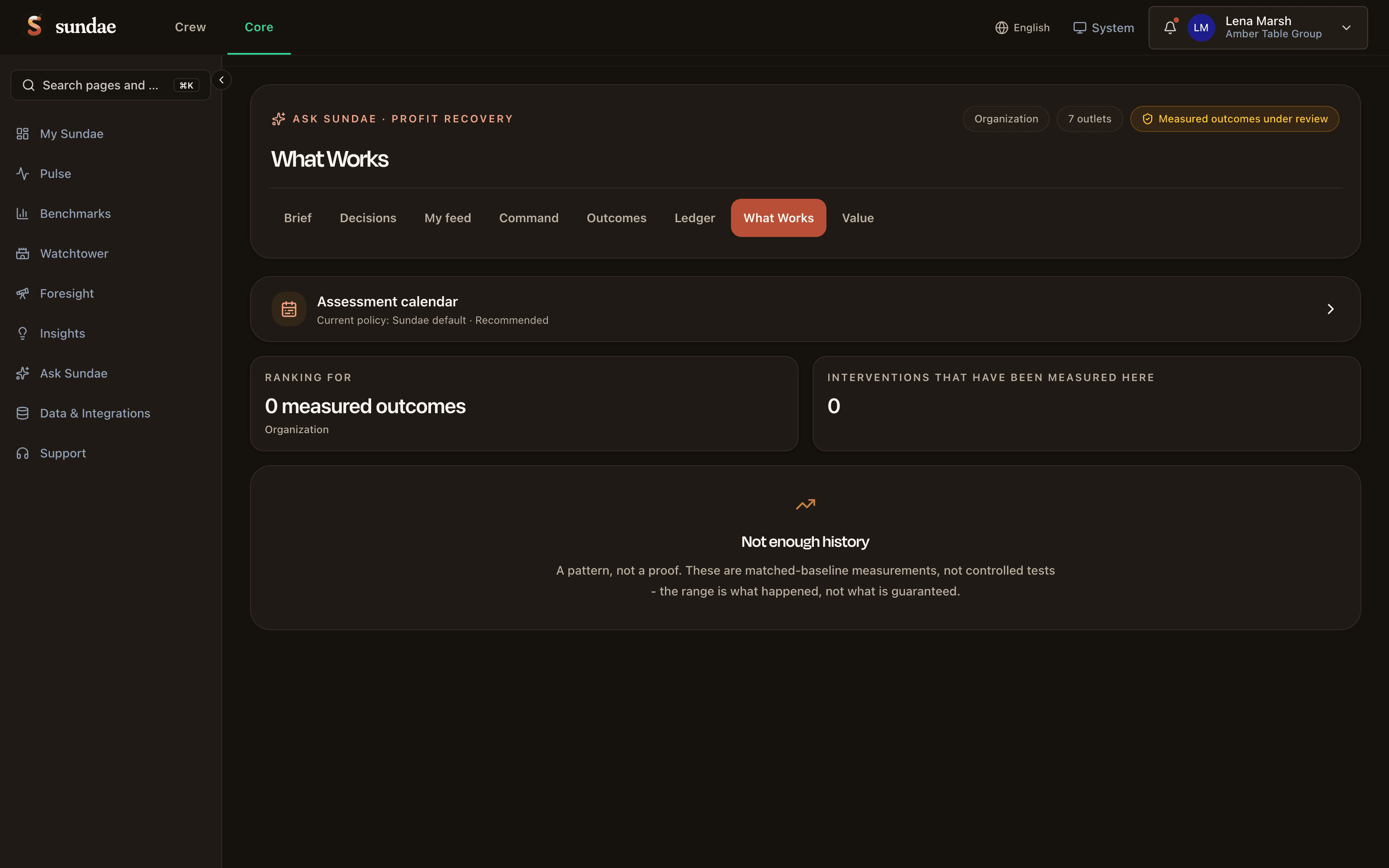Open the notifications bell
Screen dimensions: 1389x868
pyautogui.click(x=1170, y=27)
